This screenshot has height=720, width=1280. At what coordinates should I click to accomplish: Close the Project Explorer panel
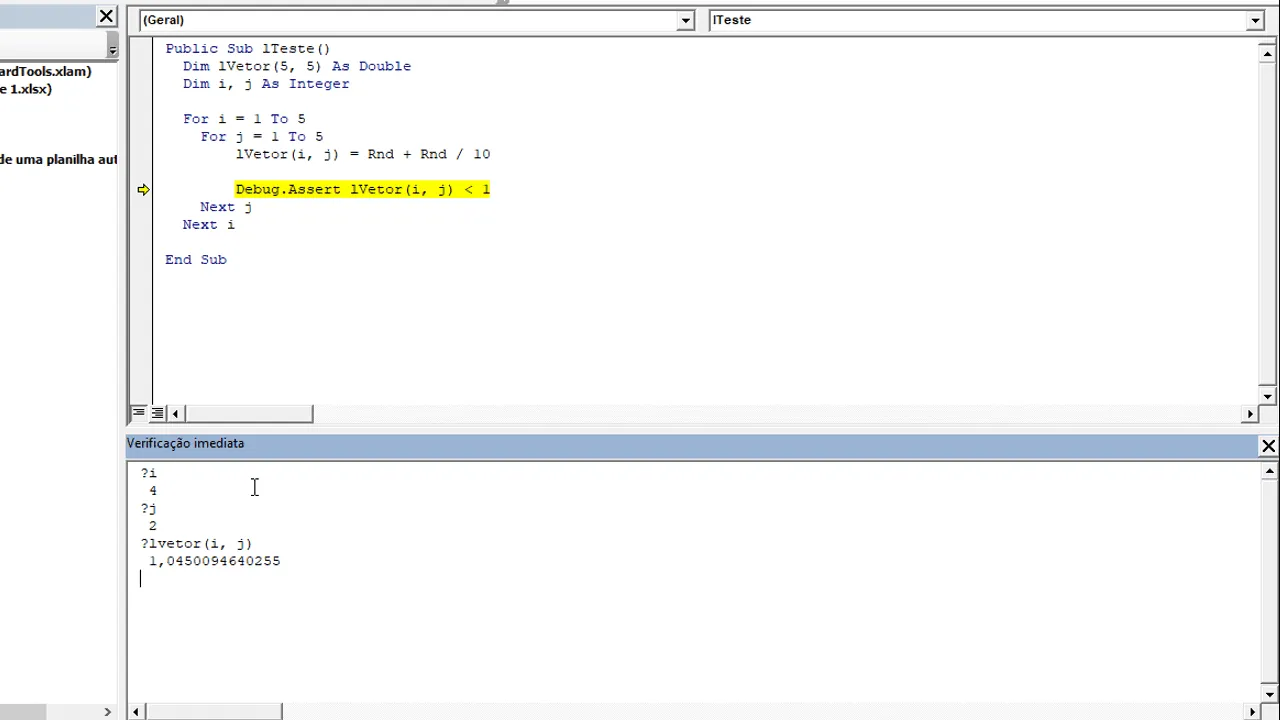tap(107, 16)
